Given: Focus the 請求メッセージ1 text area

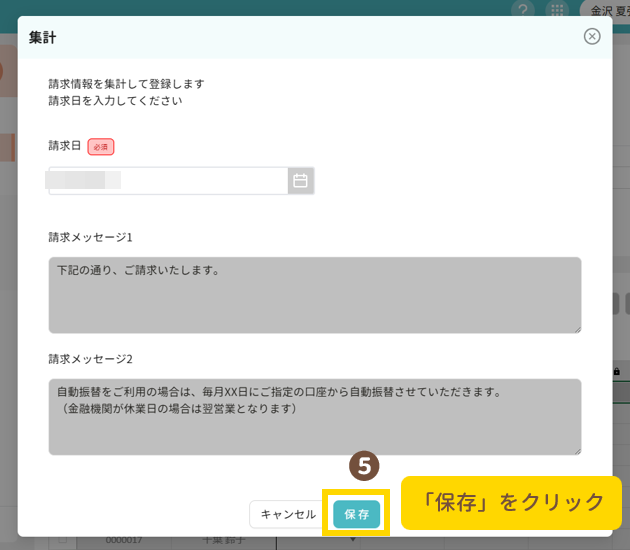Looking at the screenshot, I should click(314, 295).
